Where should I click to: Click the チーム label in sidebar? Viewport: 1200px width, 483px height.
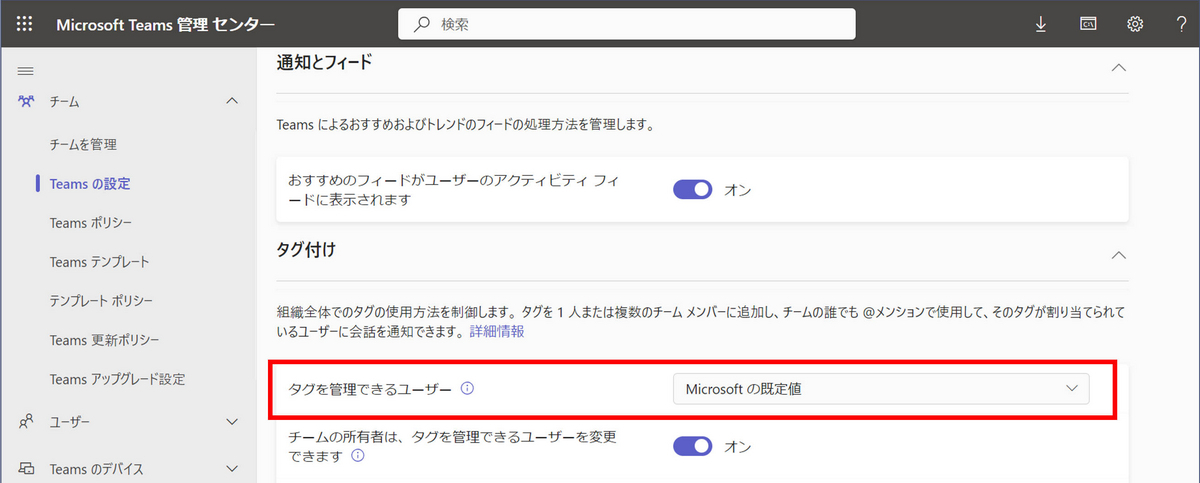pos(65,101)
